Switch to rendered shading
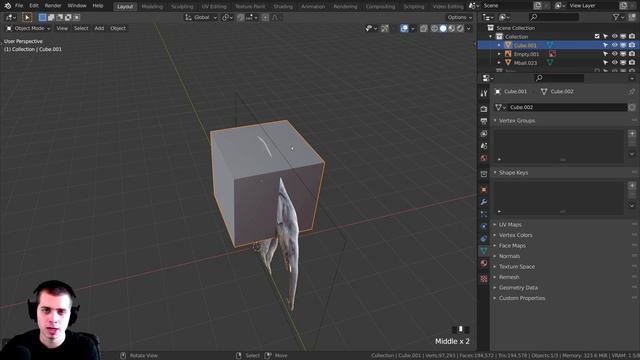Viewport: 640px width, 360px height. tap(460, 28)
